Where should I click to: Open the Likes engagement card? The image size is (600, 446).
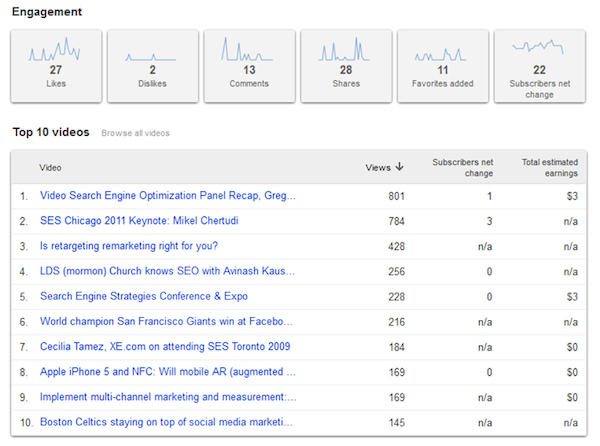(x=56, y=66)
